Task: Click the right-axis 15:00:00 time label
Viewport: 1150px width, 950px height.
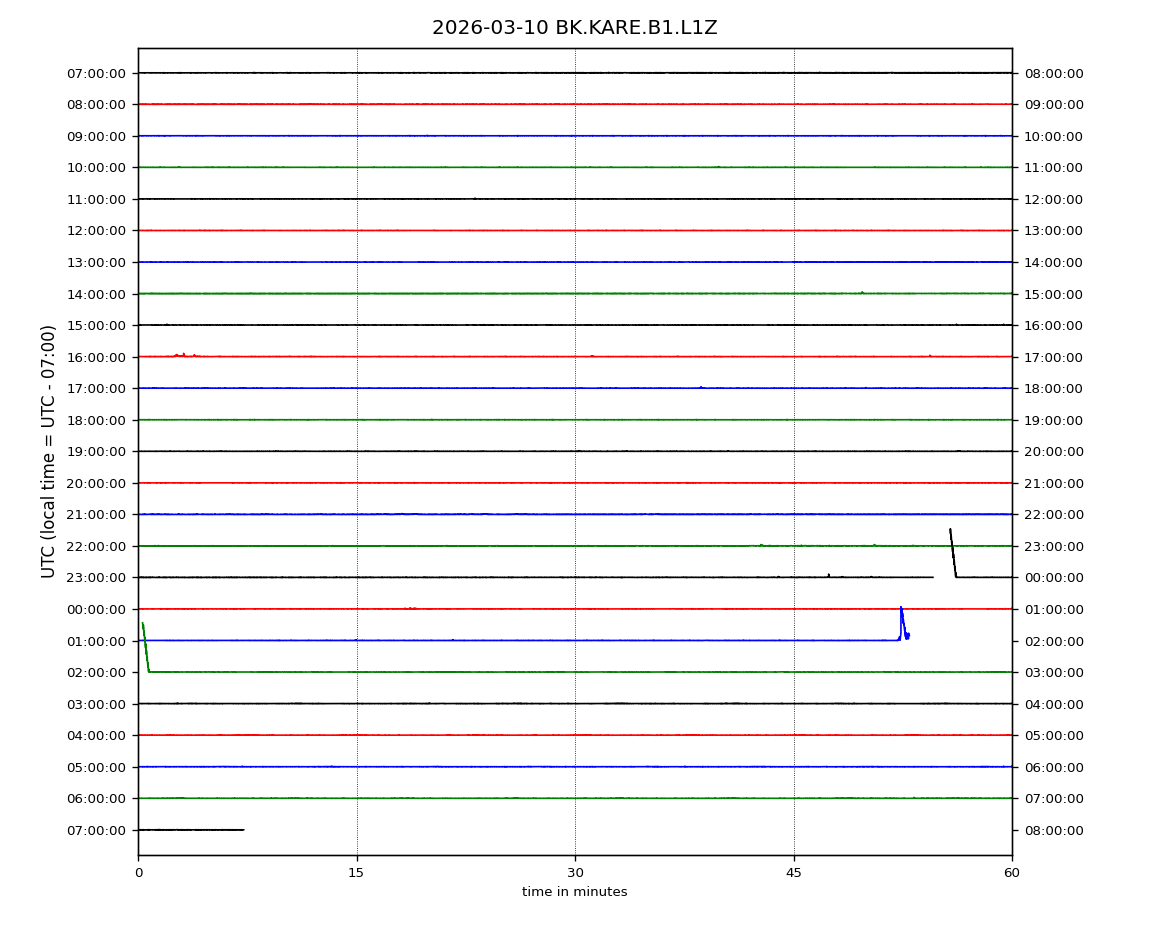Action: point(1053,294)
